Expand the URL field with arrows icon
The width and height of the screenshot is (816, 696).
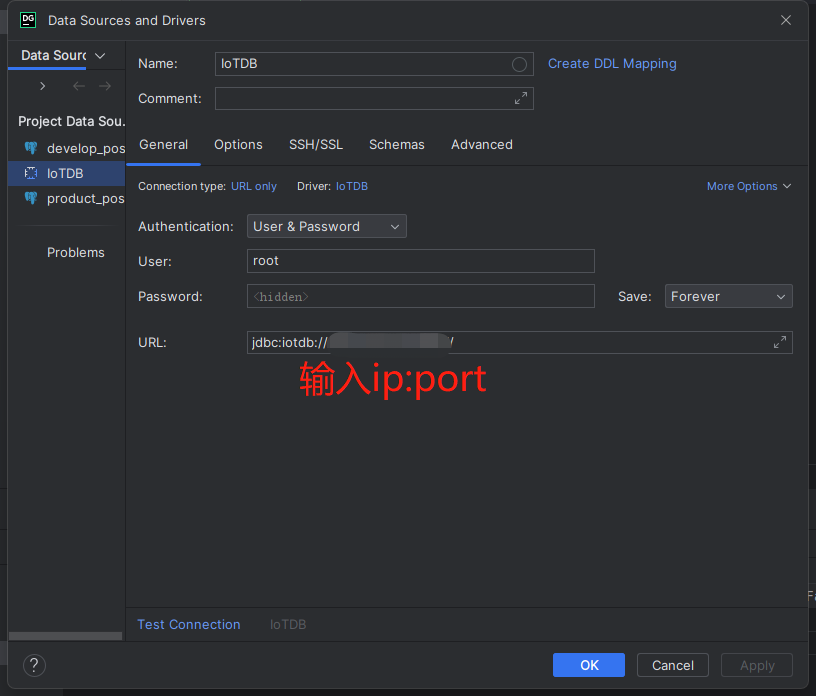780,343
